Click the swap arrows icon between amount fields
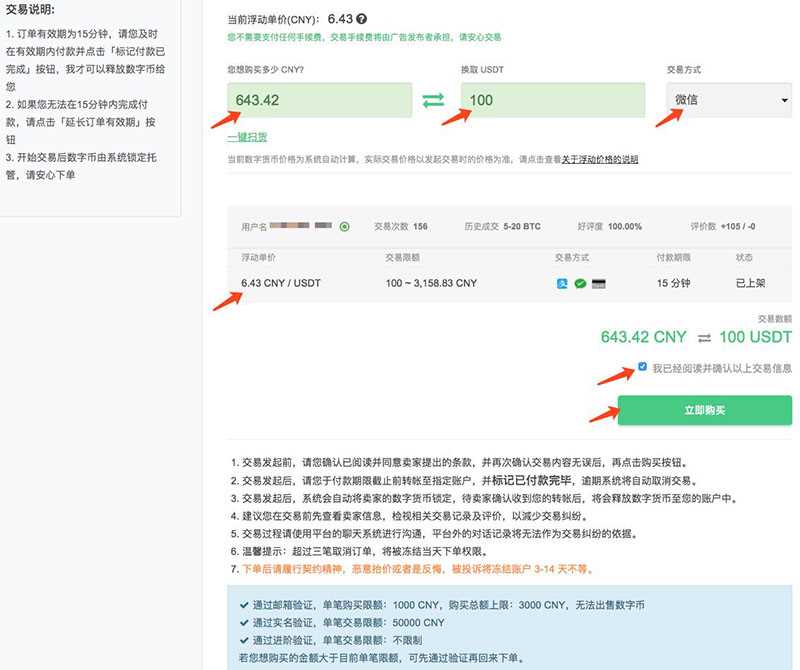Viewport: 800px width, 670px height. [x=435, y=100]
